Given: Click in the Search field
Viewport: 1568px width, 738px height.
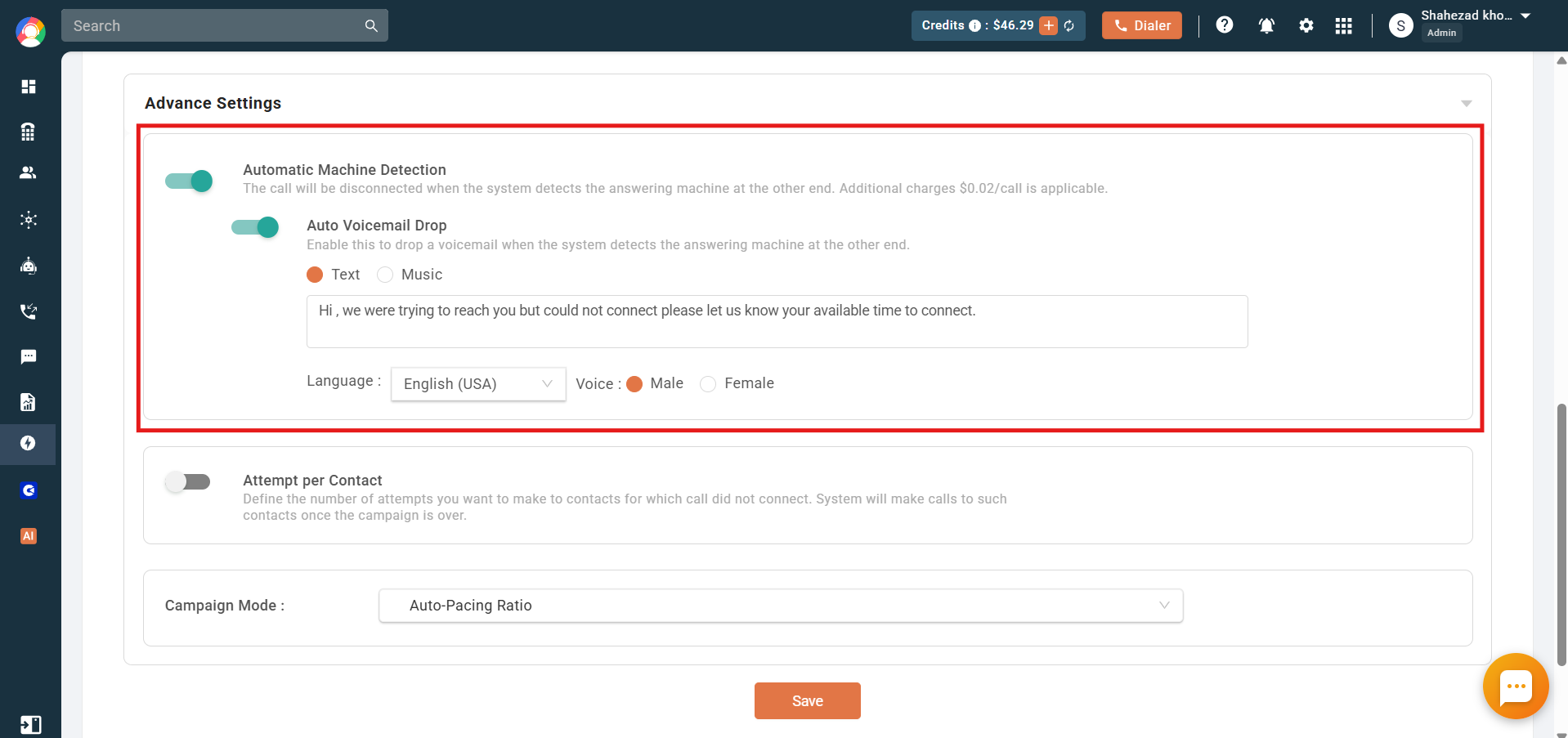Looking at the screenshot, I should point(214,25).
